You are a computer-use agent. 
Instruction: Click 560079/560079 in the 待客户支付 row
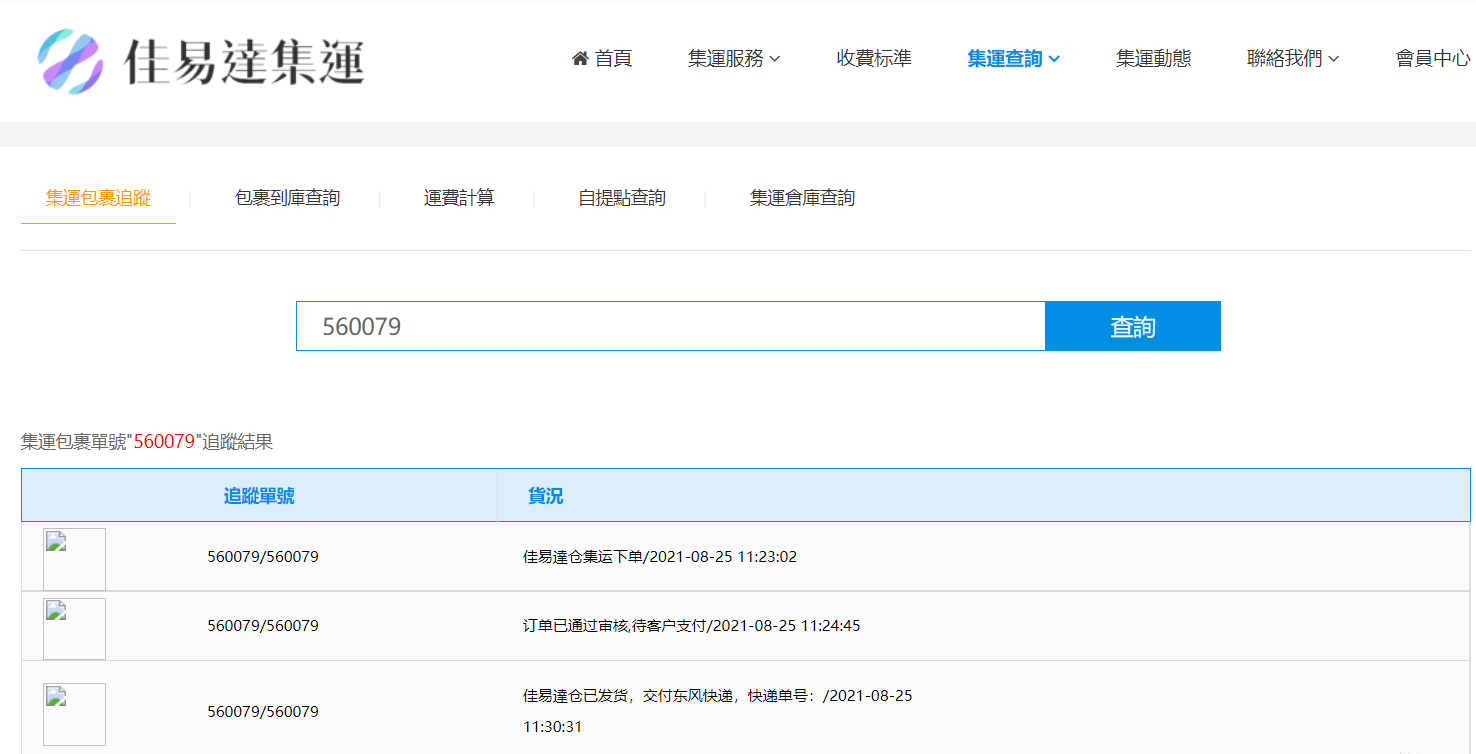tap(263, 626)
